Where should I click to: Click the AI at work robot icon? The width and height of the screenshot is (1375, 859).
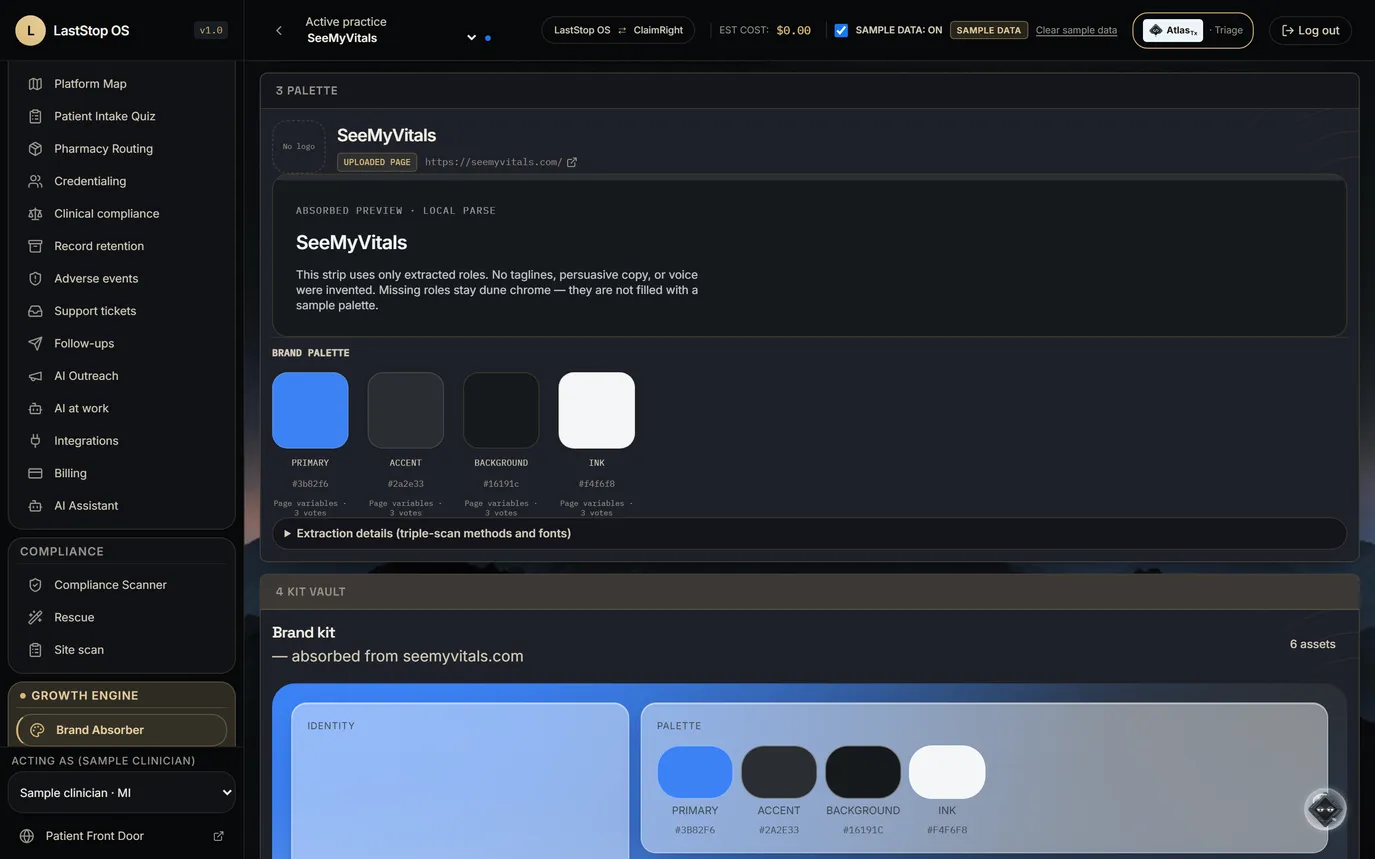[x=35, y=409]
